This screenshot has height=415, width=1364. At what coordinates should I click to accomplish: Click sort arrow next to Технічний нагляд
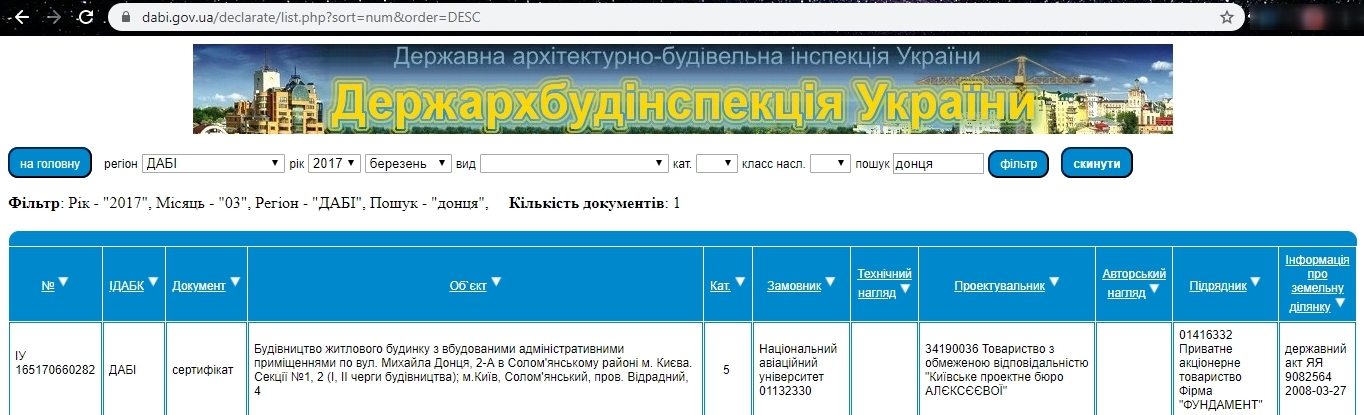pos(905,290)
